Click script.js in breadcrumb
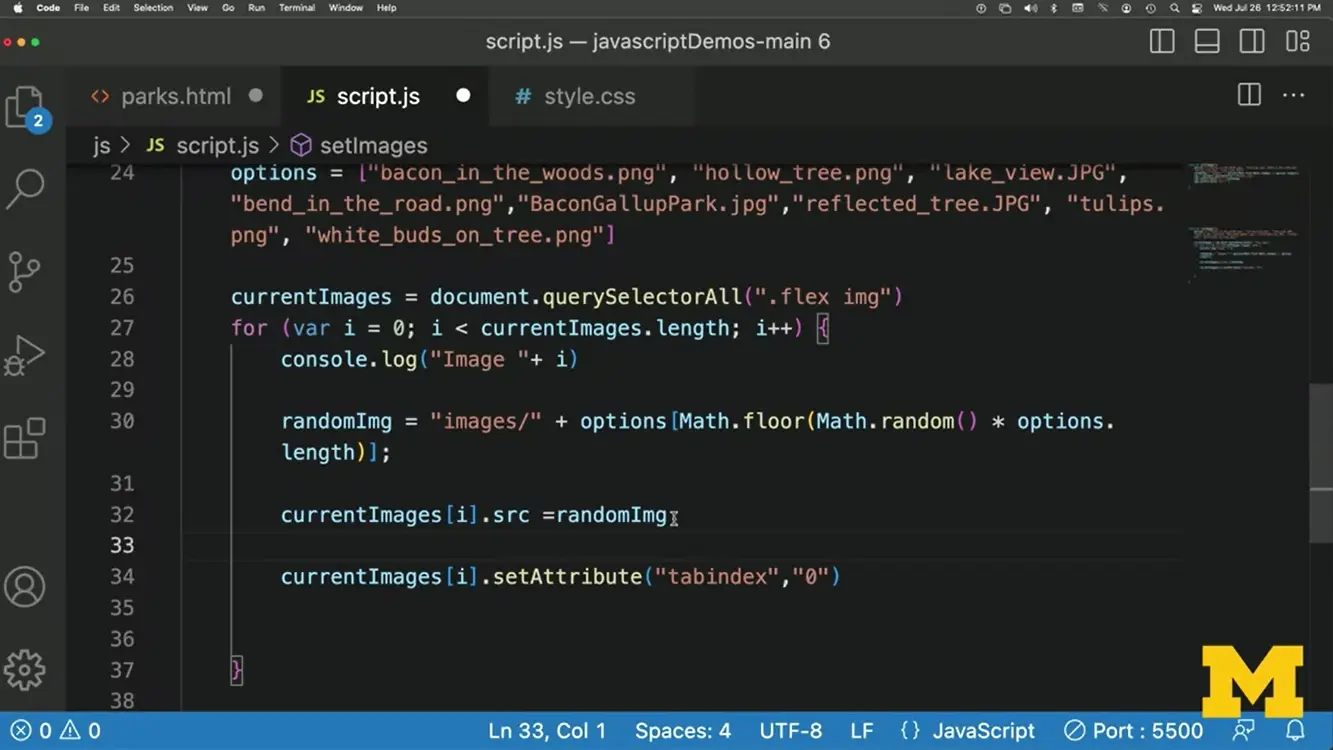This screenshot has height=750, width=1333. (217, 146)
